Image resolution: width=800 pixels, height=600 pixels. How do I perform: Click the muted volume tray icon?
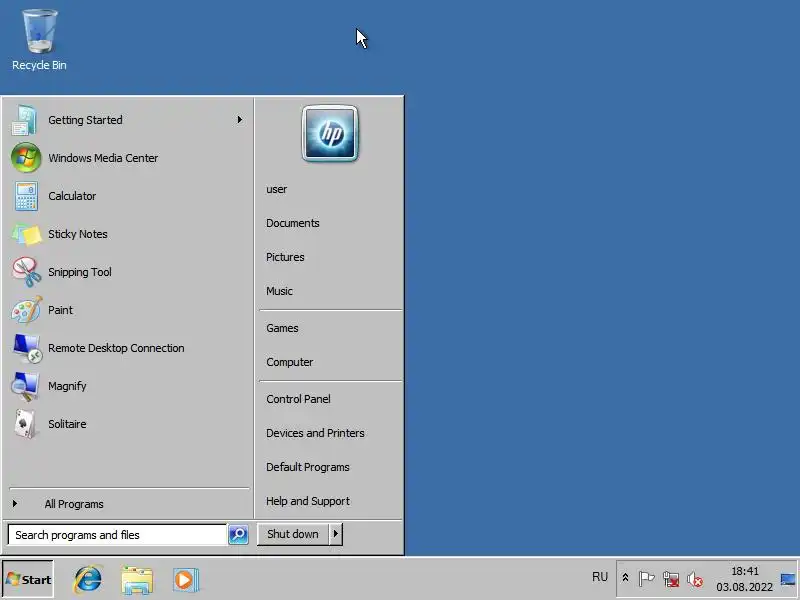point(695,579)
